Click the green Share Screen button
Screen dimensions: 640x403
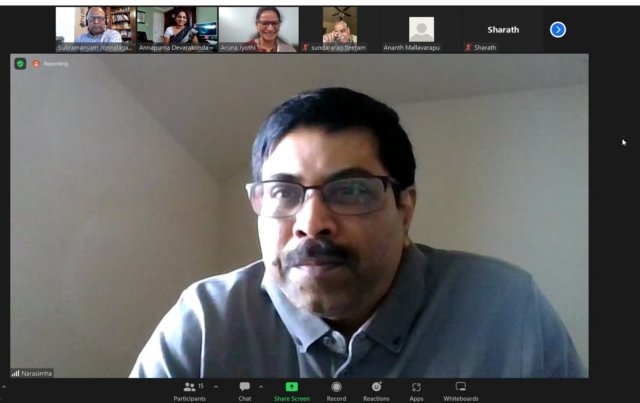pos(292,392)
